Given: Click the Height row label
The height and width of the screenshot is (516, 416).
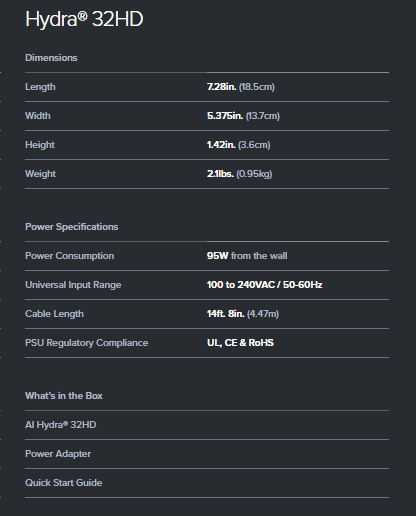Looking at the screenshot, I should click(40, 145).
